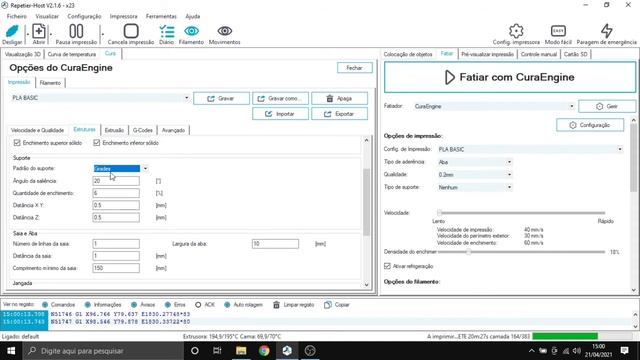Toggle the Diário log icon
Image resolution: width=640 pixels, height=360 pixels.
167,31
